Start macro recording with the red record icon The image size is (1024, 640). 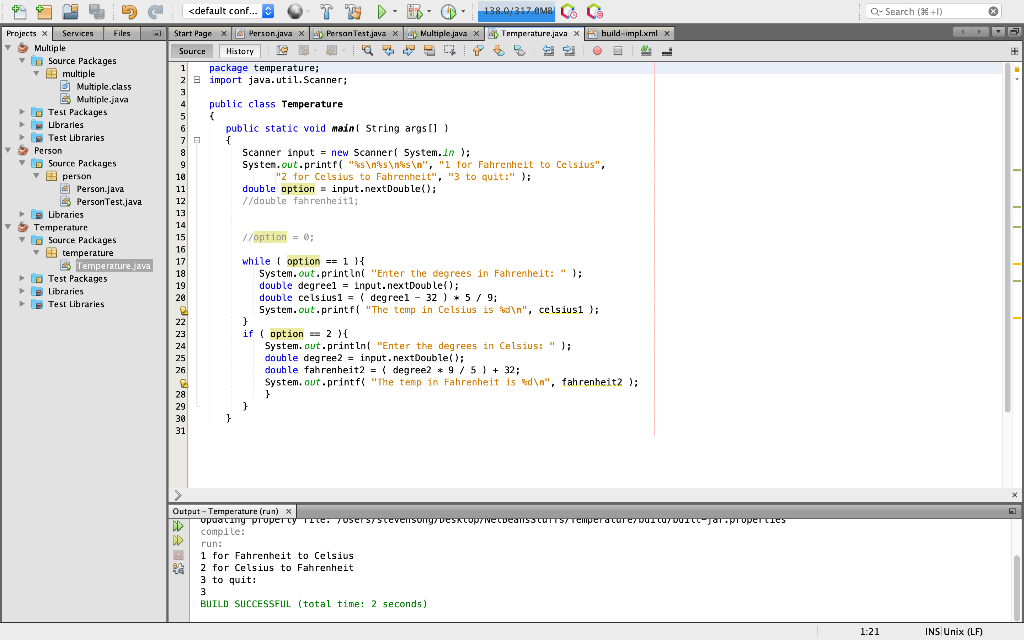598,51
